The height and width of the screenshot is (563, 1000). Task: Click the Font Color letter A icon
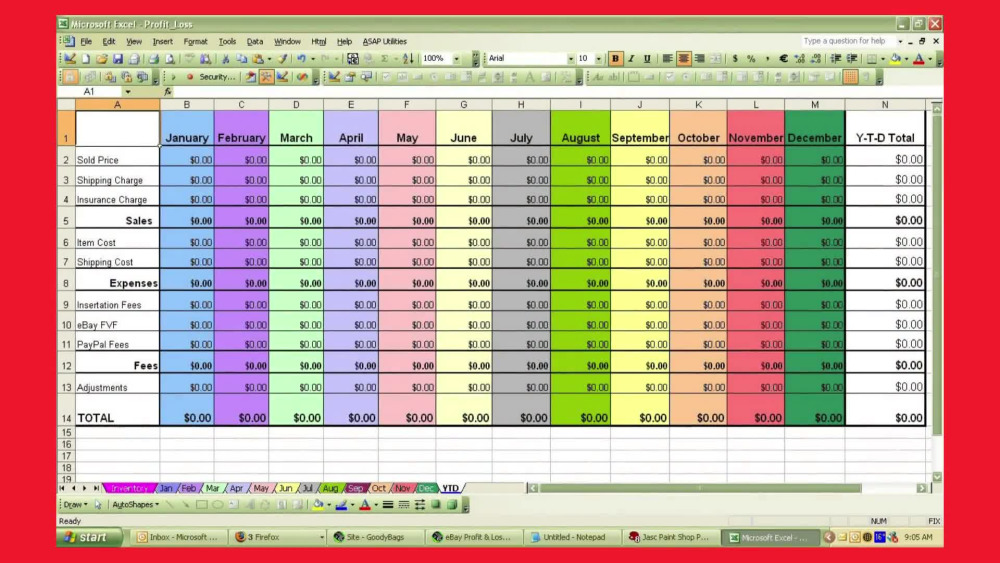click(x=919, y=59)
